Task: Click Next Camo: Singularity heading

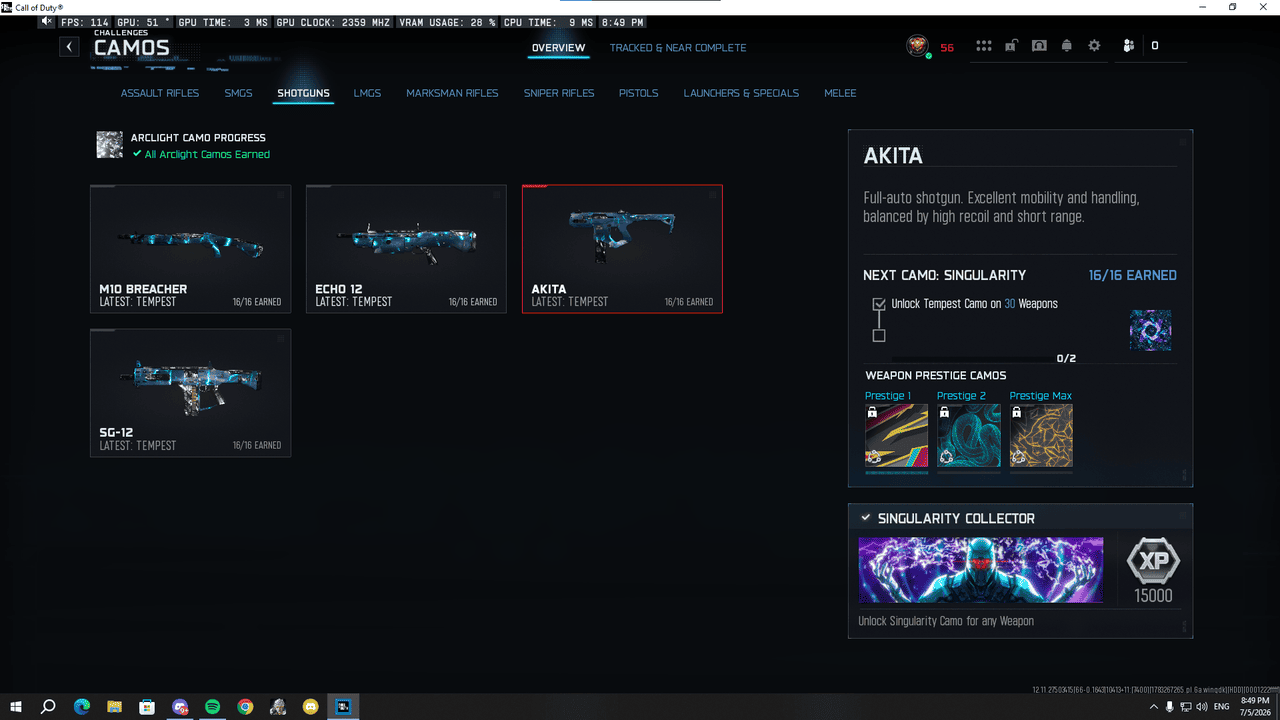Action: (945, 275)
